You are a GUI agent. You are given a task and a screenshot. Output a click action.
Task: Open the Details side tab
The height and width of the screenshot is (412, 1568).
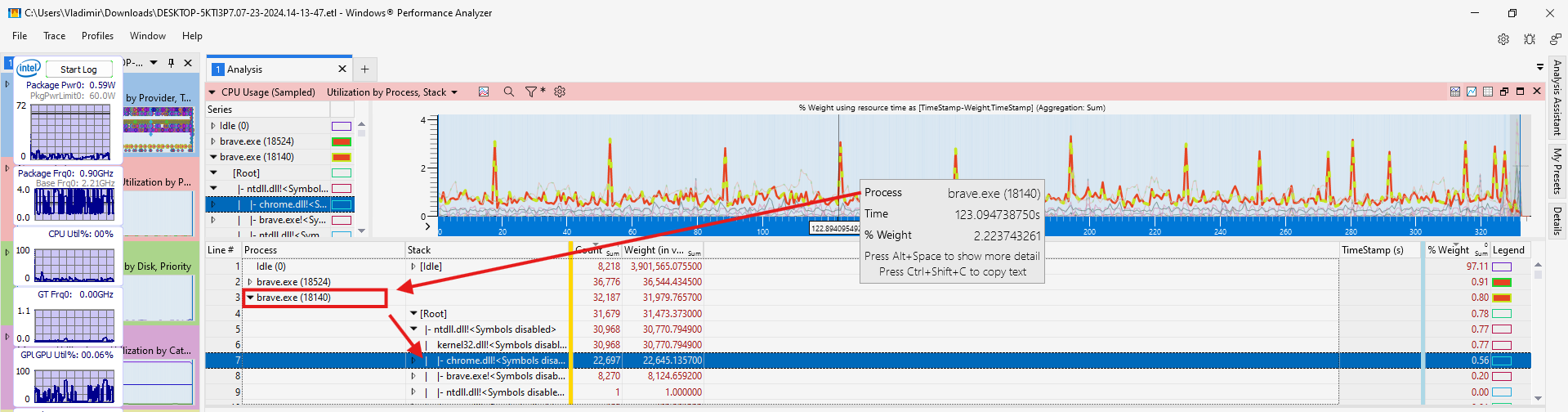point(1557,222)
